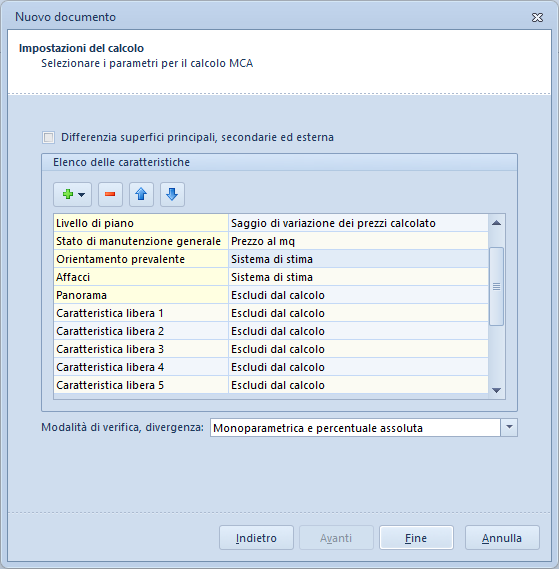Expand the Modalità di verifica dropdown arrow

(509, 427)
